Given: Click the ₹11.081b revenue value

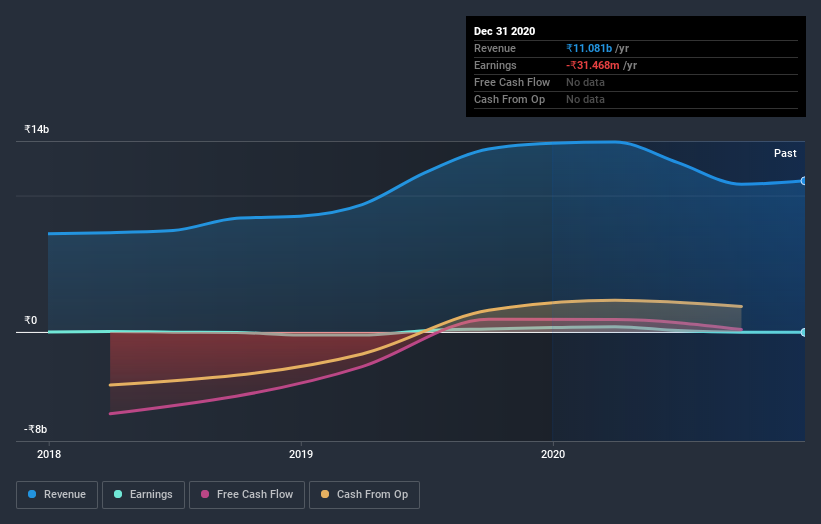Looking at the screenshot, I should click(589, 48).
